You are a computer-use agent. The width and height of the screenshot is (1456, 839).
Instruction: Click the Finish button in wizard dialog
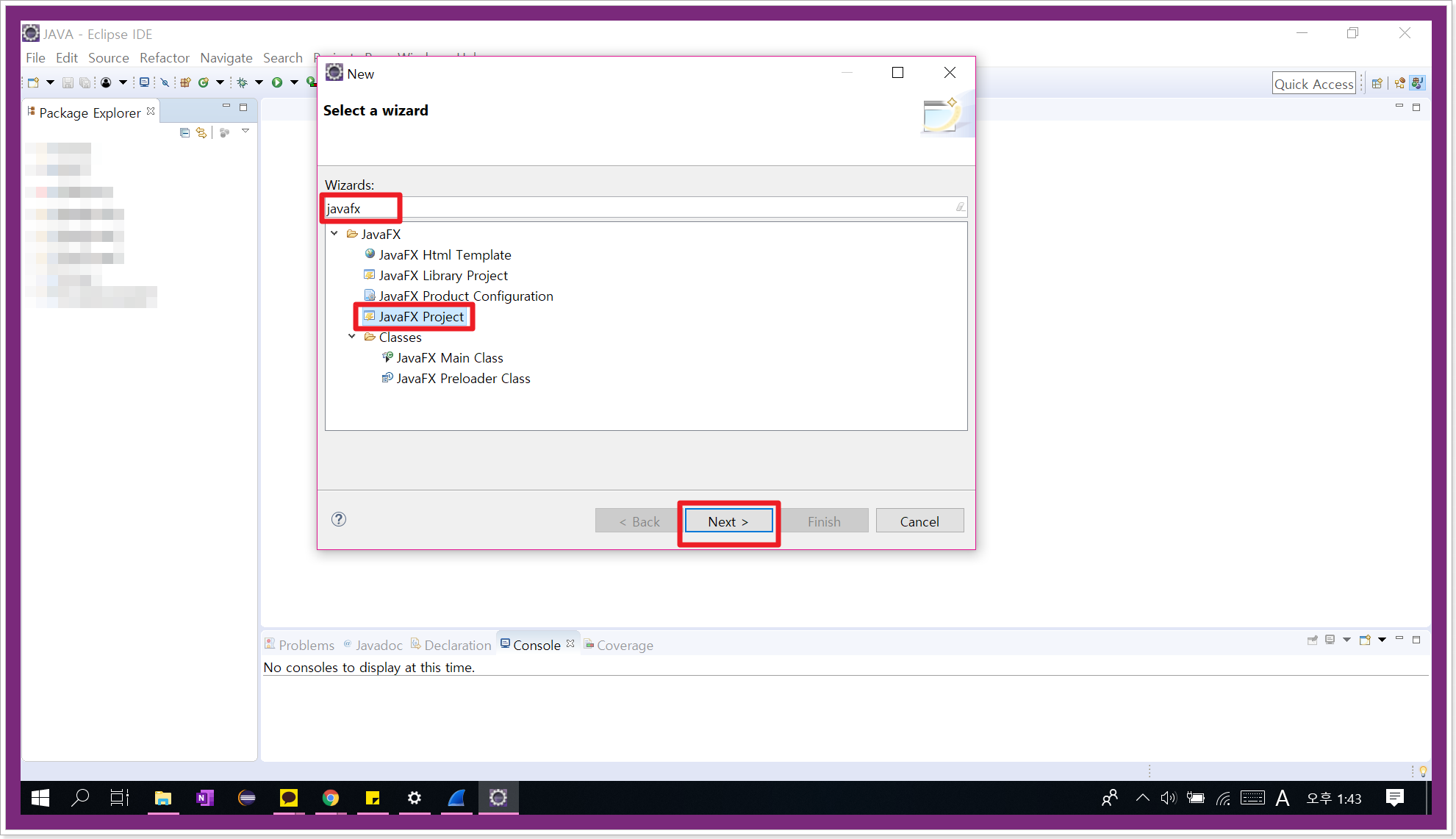[x=824, y=521]
